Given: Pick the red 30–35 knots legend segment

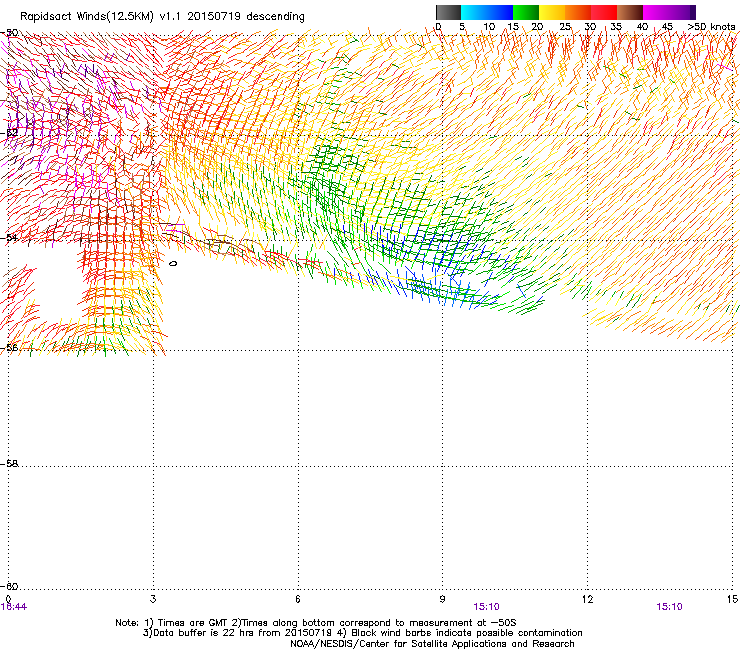Looking at the screenshot, I should 604,12.
